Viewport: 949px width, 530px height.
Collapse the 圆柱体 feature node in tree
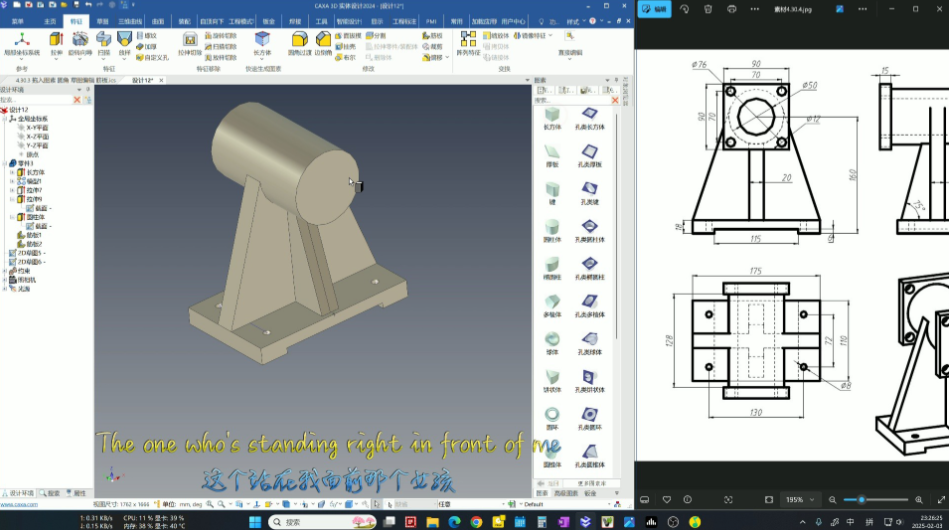tap(12, 217)
